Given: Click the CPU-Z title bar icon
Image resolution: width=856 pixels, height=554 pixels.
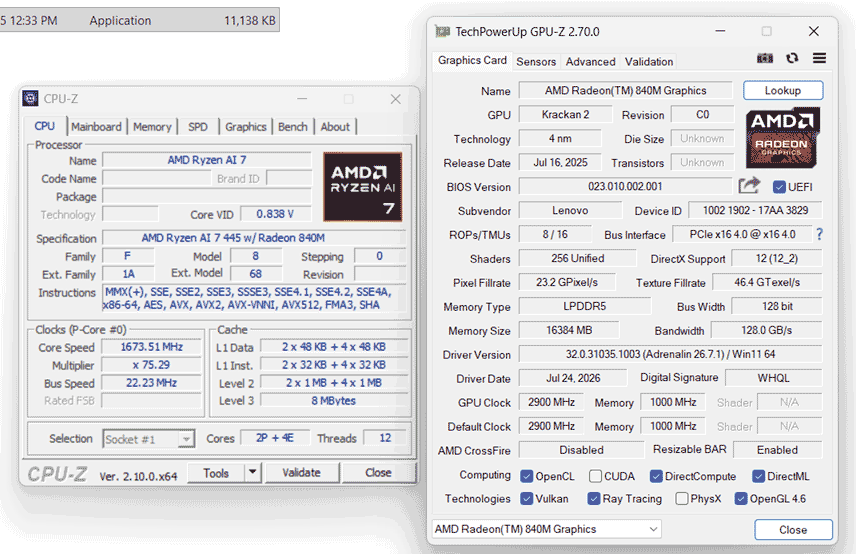Looking at the screenshot, I should coord(31,98).
